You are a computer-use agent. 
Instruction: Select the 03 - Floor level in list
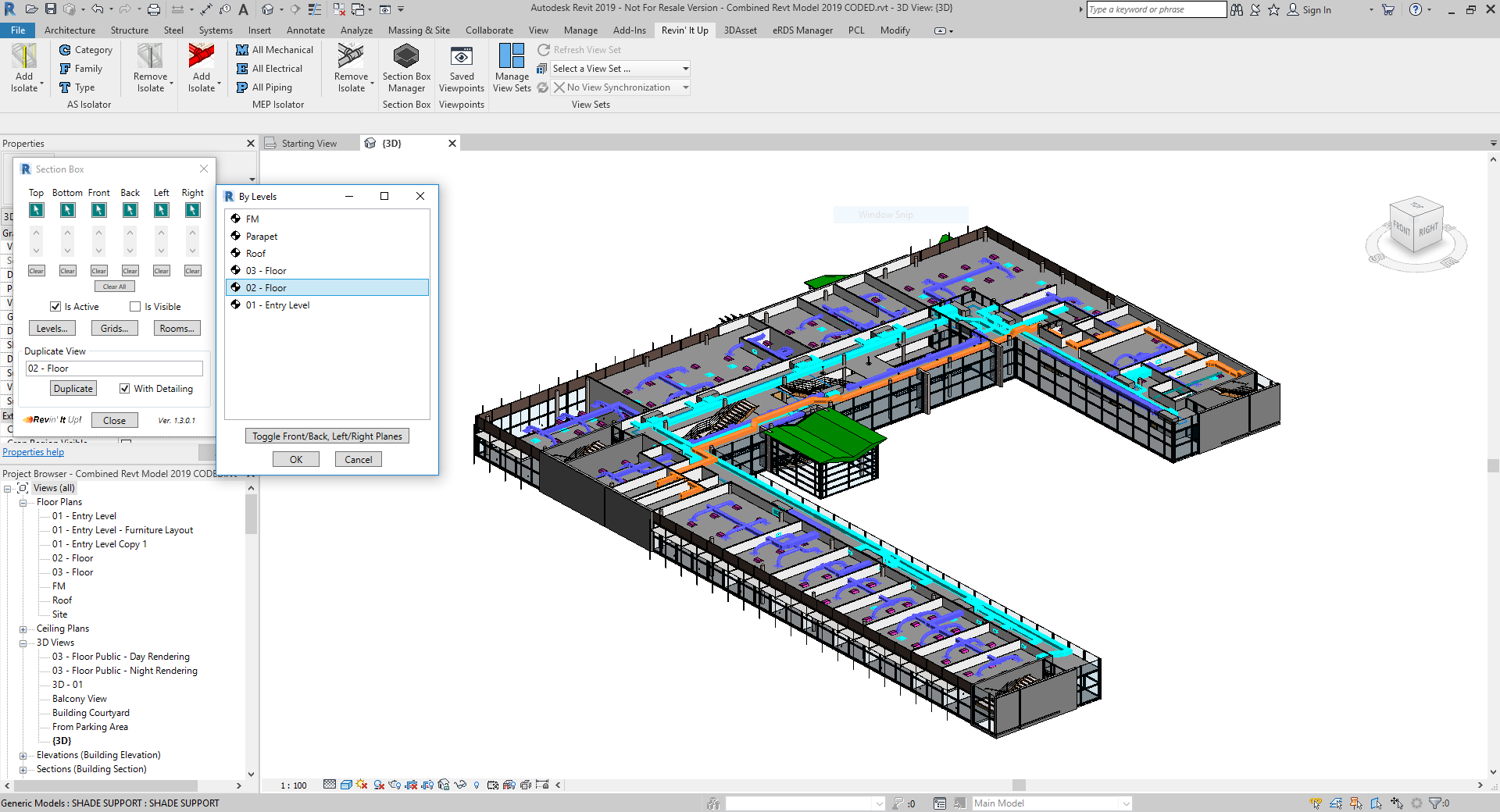click(x=327, y=271)
